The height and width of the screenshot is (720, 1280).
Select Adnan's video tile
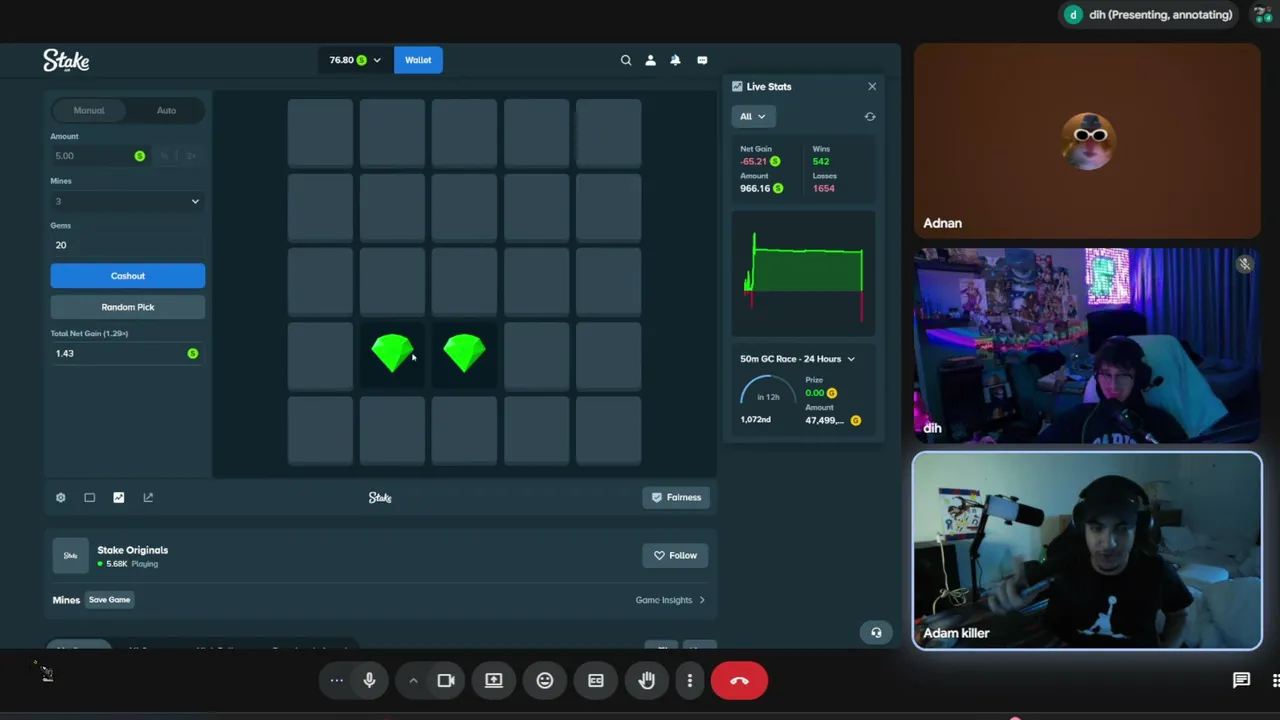[x=1087, y=141]
